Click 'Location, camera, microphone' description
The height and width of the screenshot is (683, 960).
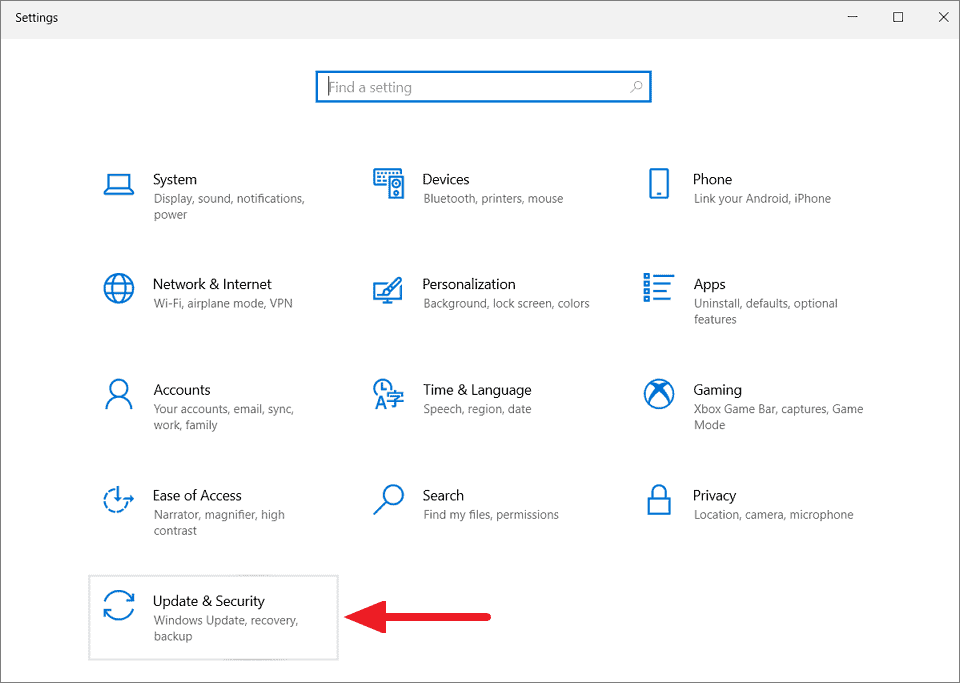tap(773, 515)
